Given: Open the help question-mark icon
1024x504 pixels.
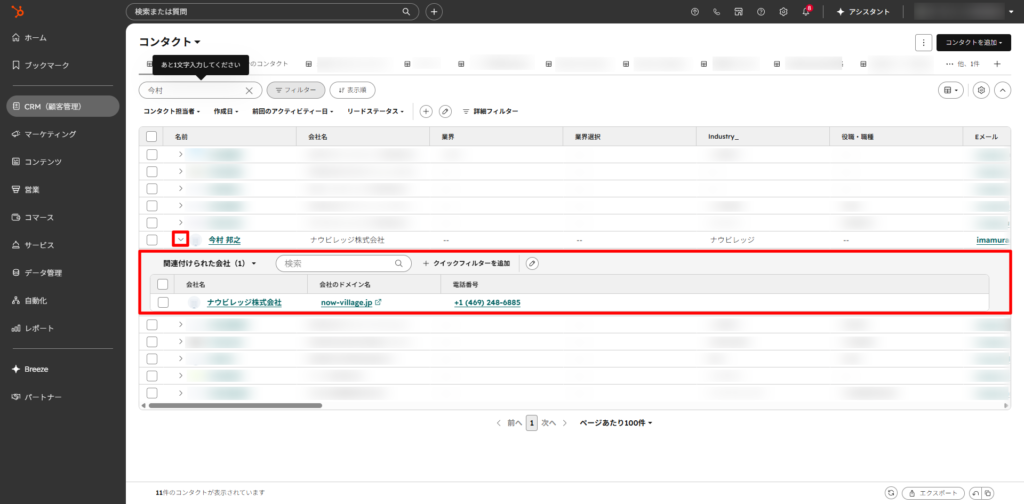Looking at the screenshot, I should click(761, 12).
